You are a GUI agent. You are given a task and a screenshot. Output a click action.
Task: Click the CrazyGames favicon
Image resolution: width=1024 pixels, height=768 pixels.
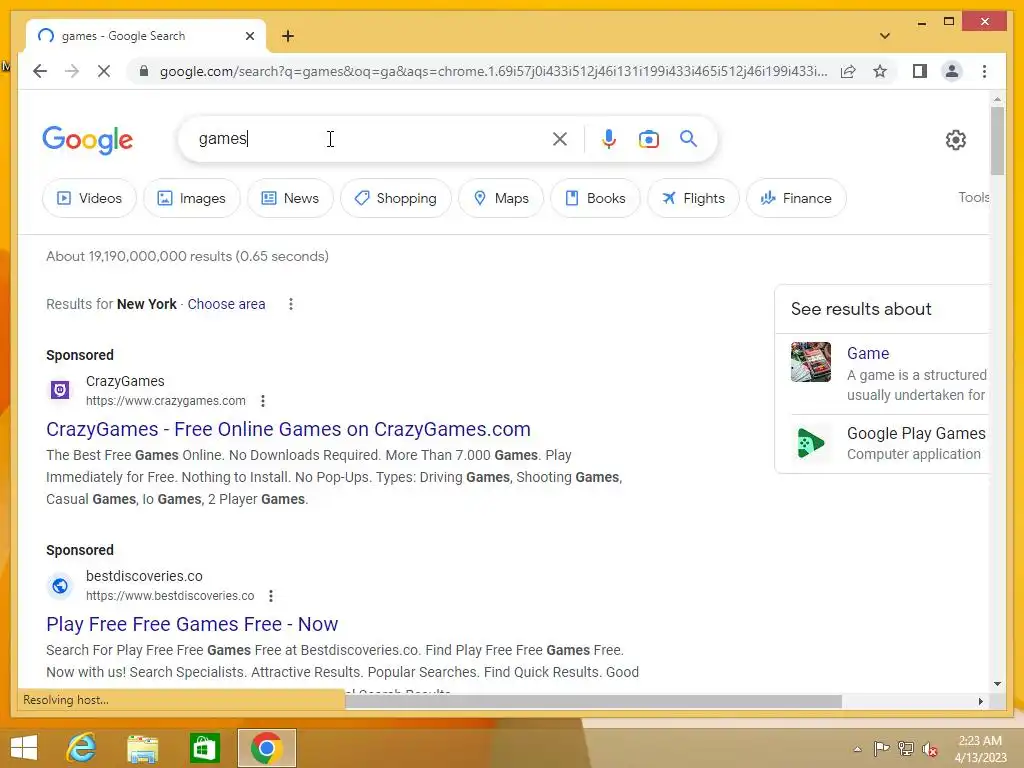coord(60,390)
